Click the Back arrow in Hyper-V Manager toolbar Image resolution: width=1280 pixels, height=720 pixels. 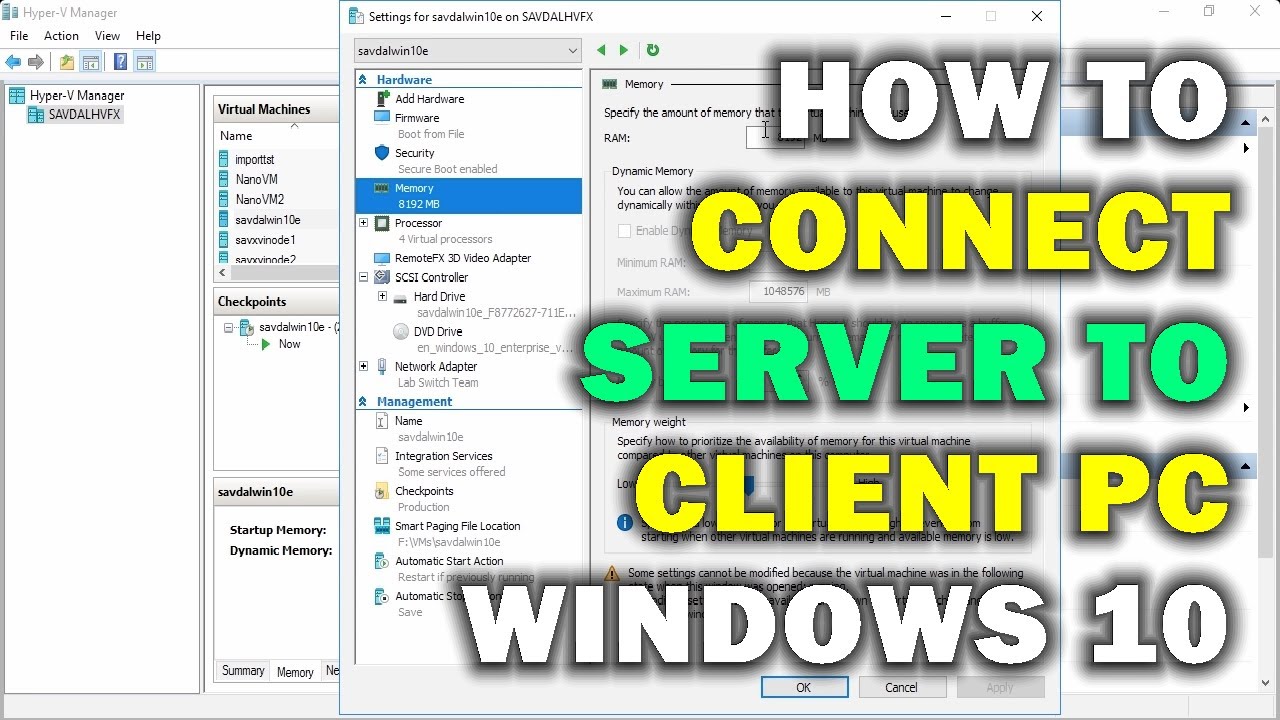(13, 62)
